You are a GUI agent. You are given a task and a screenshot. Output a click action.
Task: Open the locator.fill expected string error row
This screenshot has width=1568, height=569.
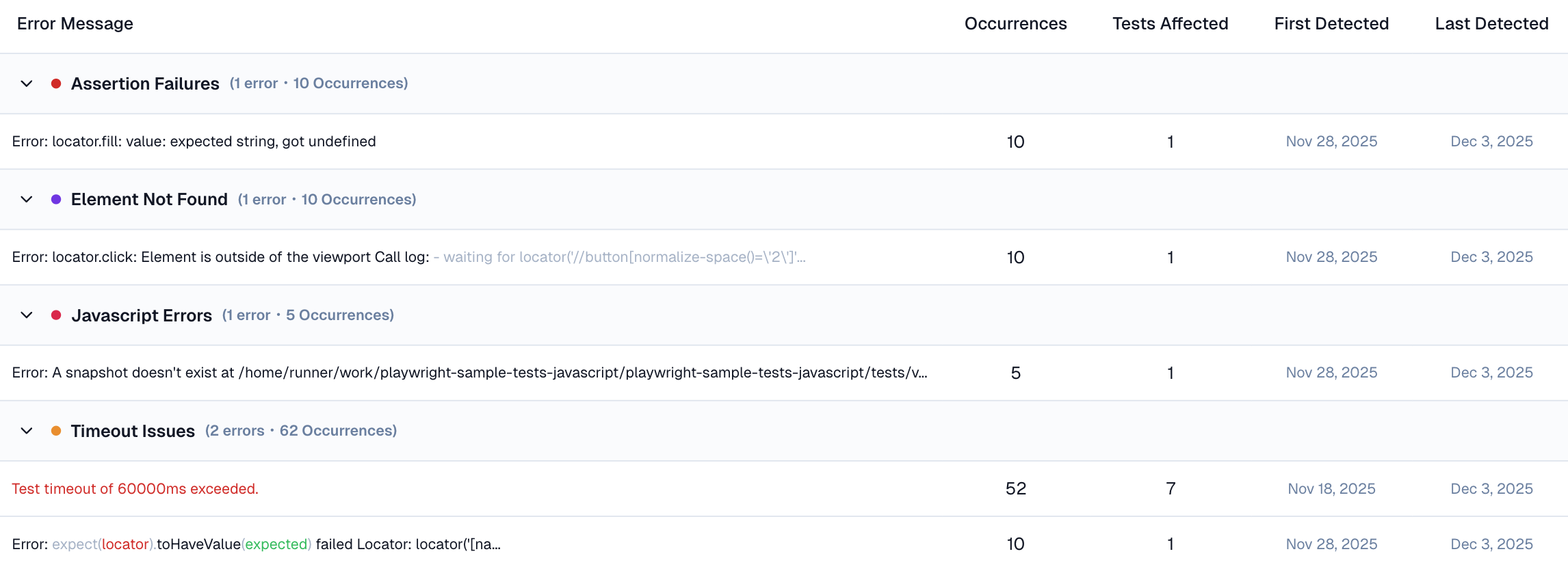194,142
